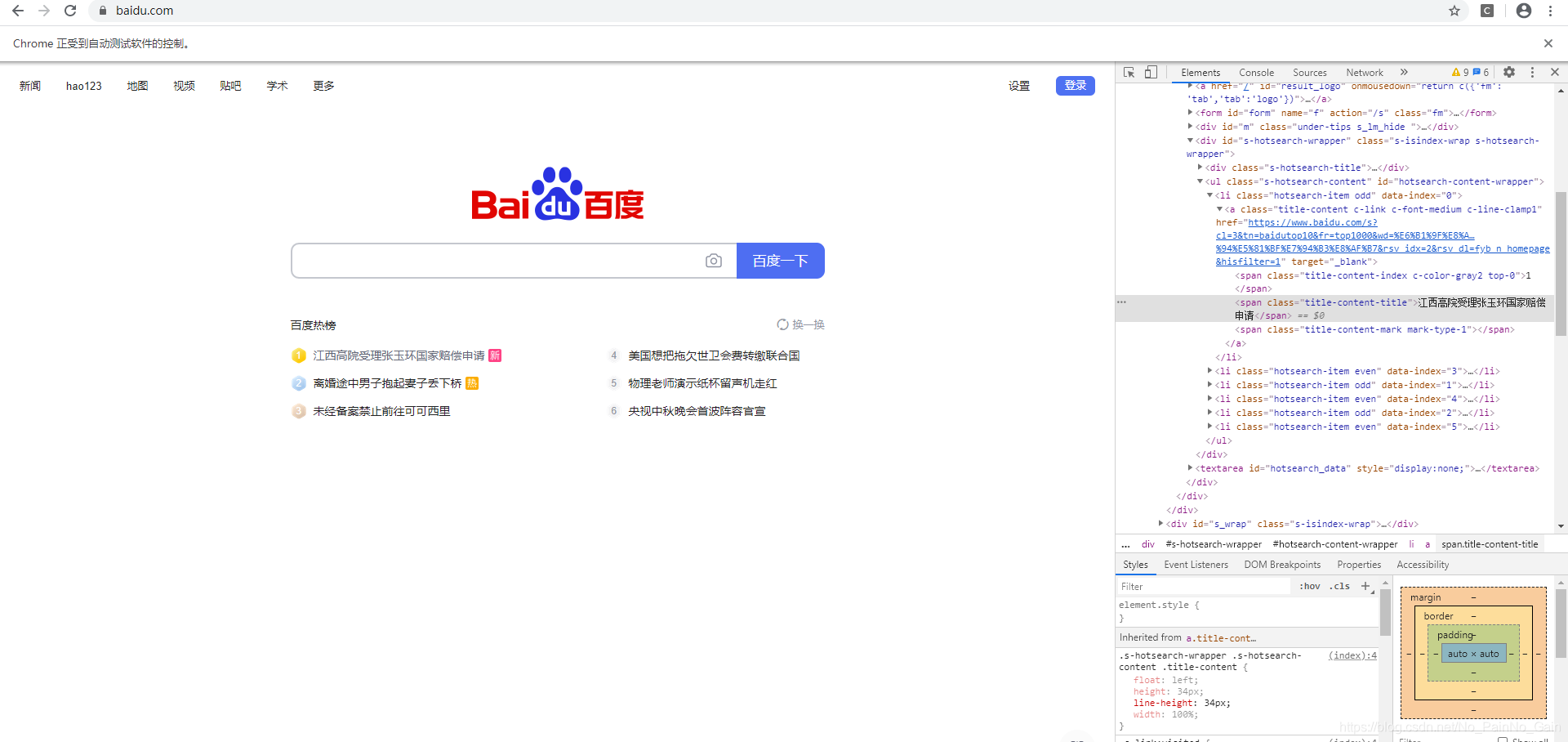Collapse the hotsearch-content-wrapper ul node

(x=1200, y=181)
